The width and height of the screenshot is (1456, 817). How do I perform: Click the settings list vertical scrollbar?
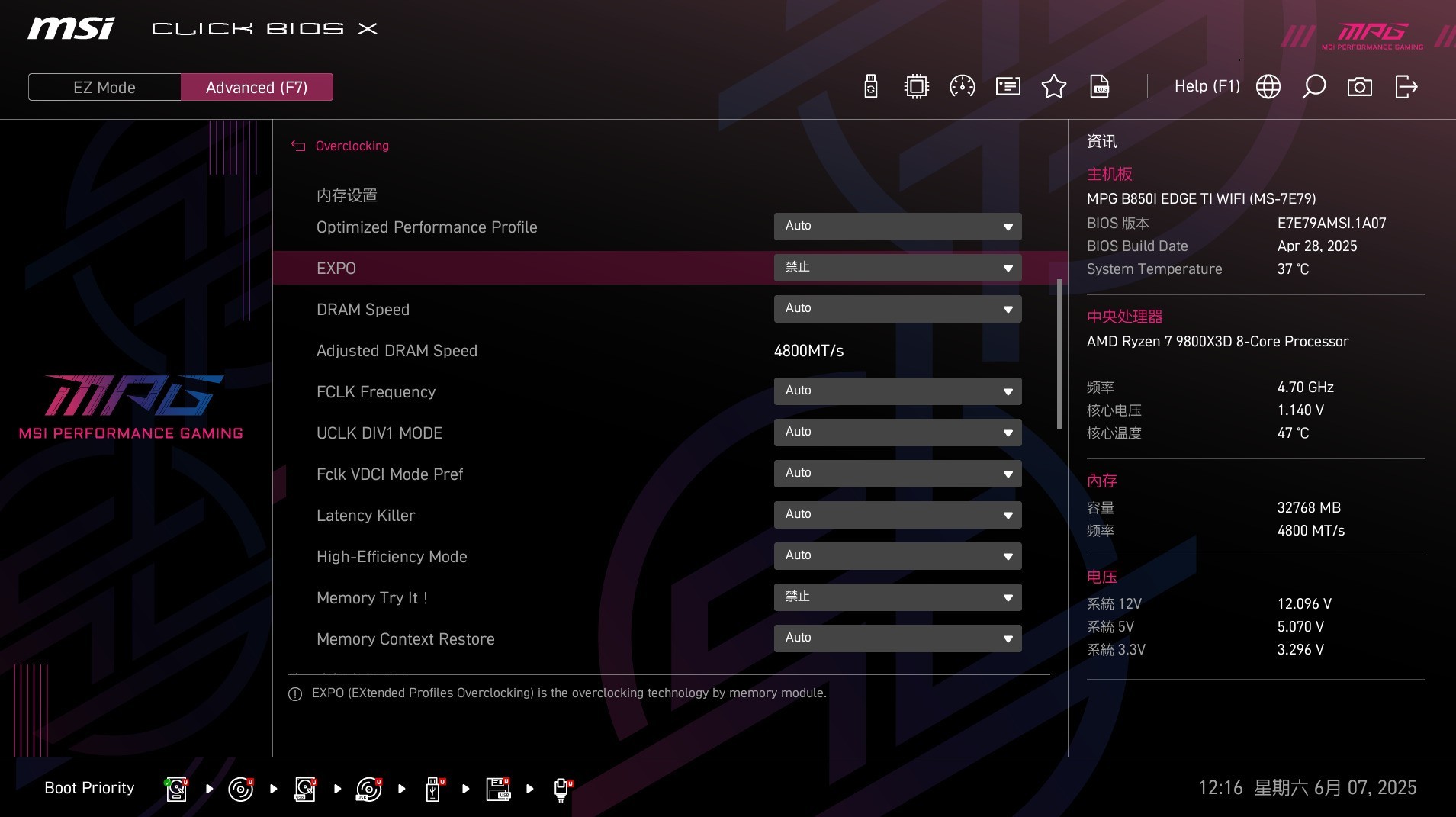1059,355
